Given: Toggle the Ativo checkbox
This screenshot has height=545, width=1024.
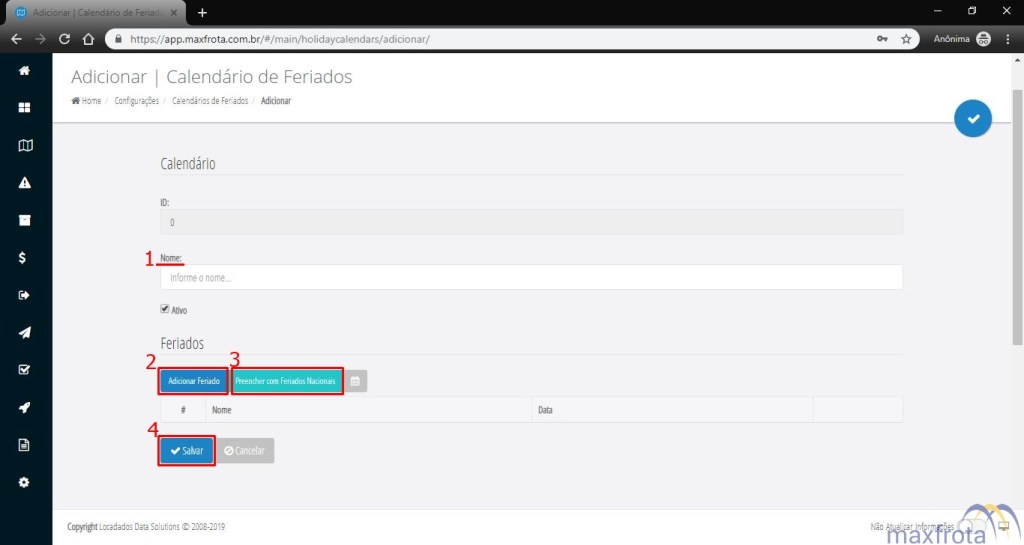Looking at the screenshot, I should (x=165, y=309).
